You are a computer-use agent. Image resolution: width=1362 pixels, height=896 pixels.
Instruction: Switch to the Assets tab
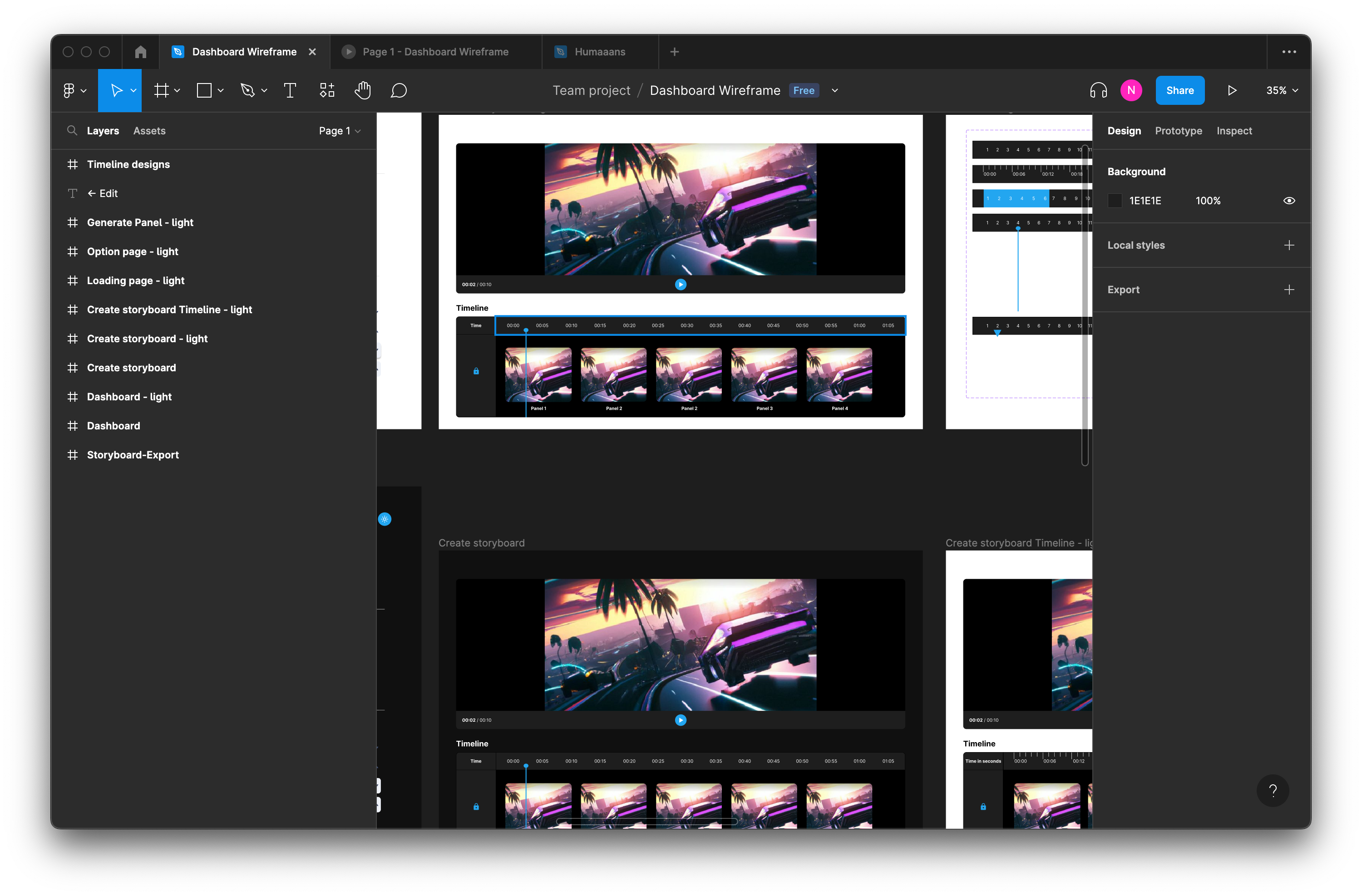[x=149, y=131]
